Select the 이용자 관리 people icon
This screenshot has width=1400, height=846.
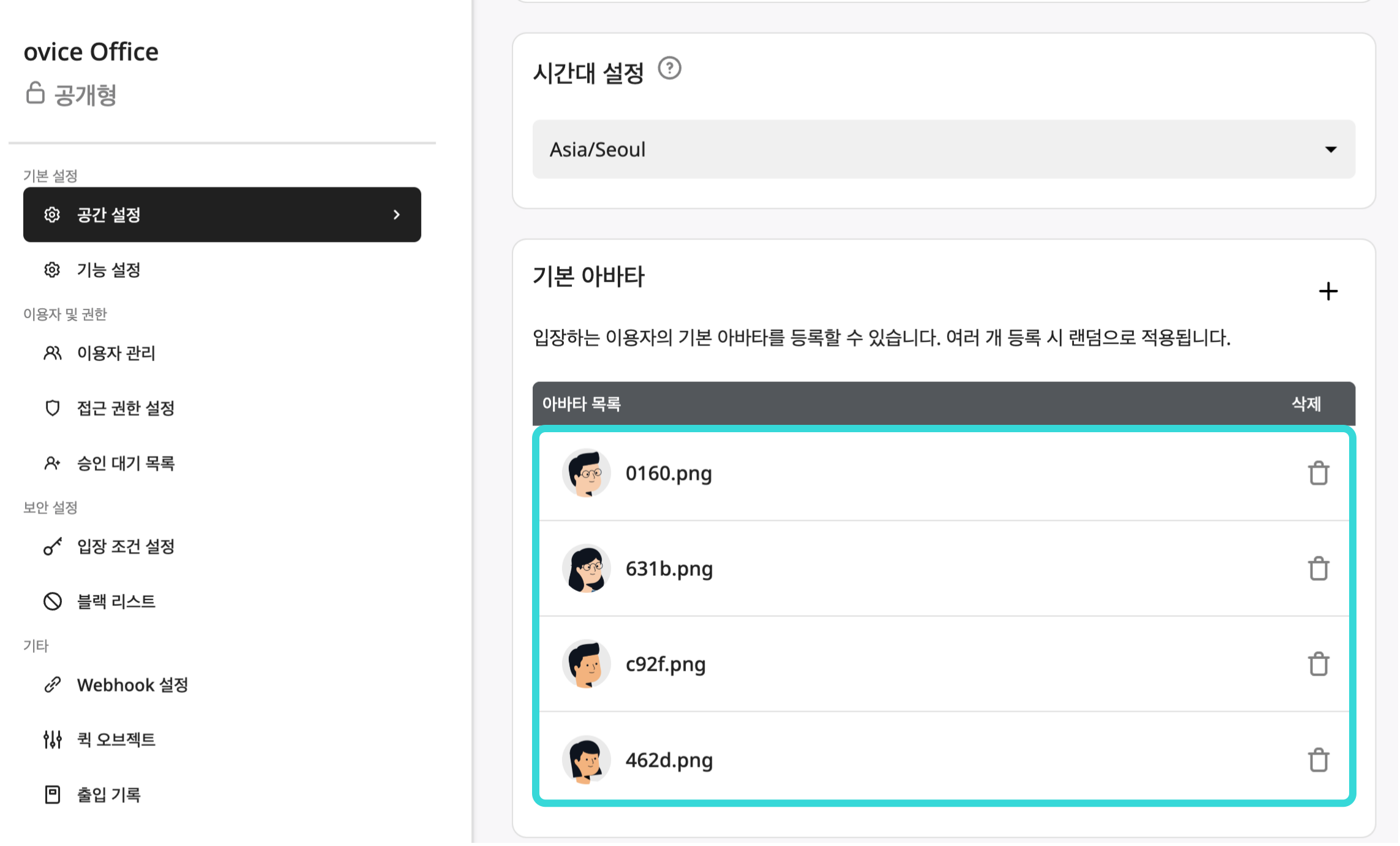pyautogui.click(x=53, y=354)
